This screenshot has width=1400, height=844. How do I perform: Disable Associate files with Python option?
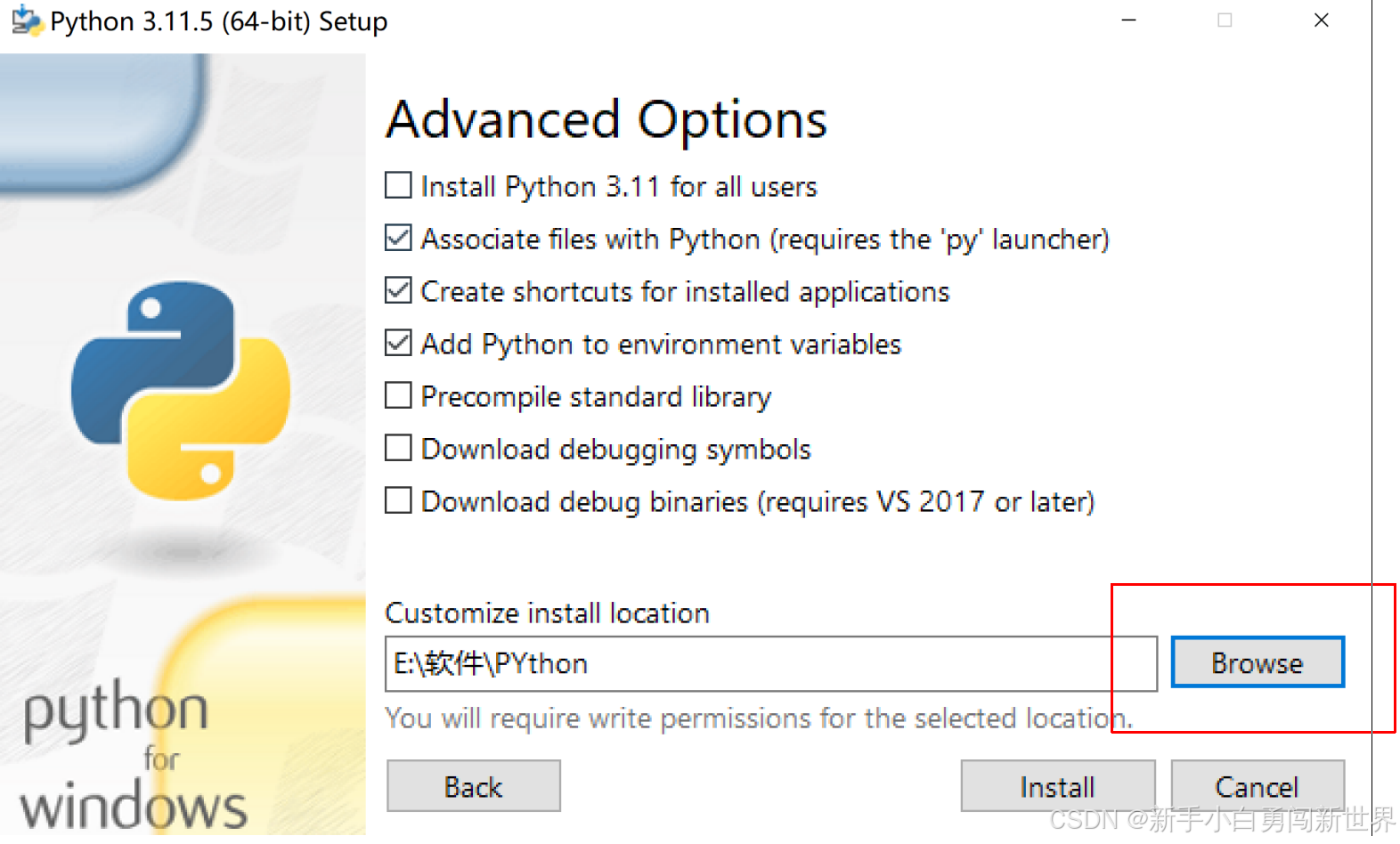click(x=398, y=238)
